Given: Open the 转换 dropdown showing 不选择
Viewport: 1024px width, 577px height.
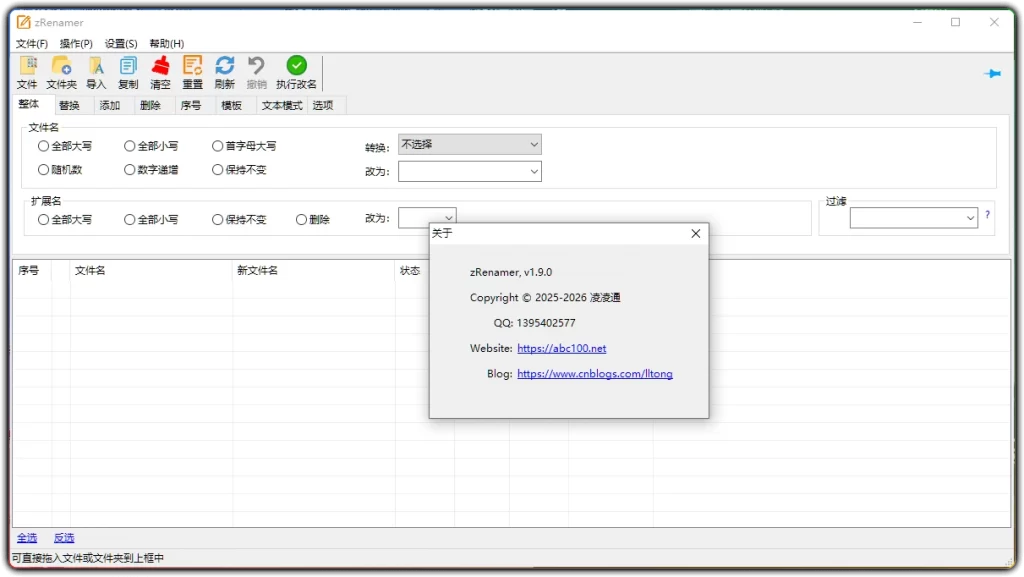Looking at the screenshot, I should click(469, 144).
